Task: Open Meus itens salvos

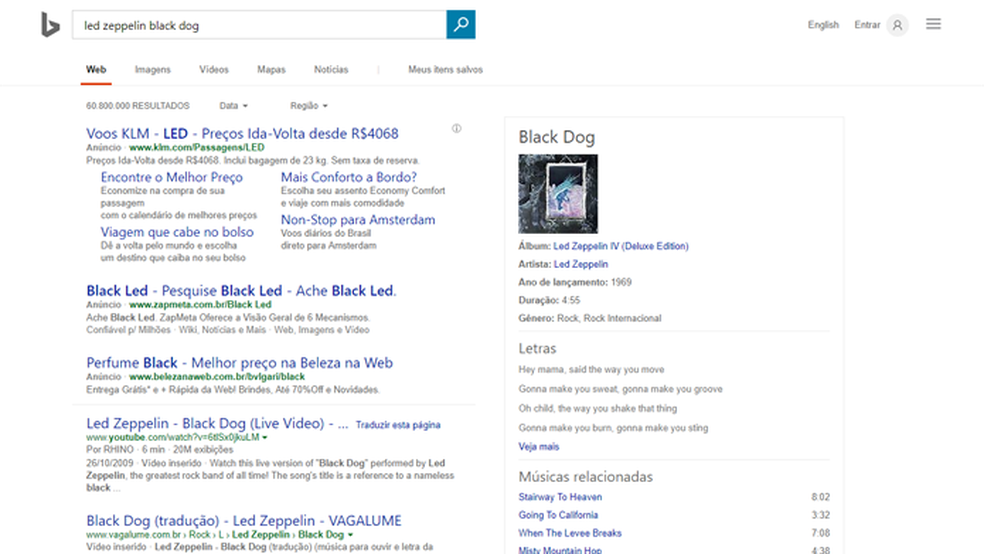Action: pos(446,70)
